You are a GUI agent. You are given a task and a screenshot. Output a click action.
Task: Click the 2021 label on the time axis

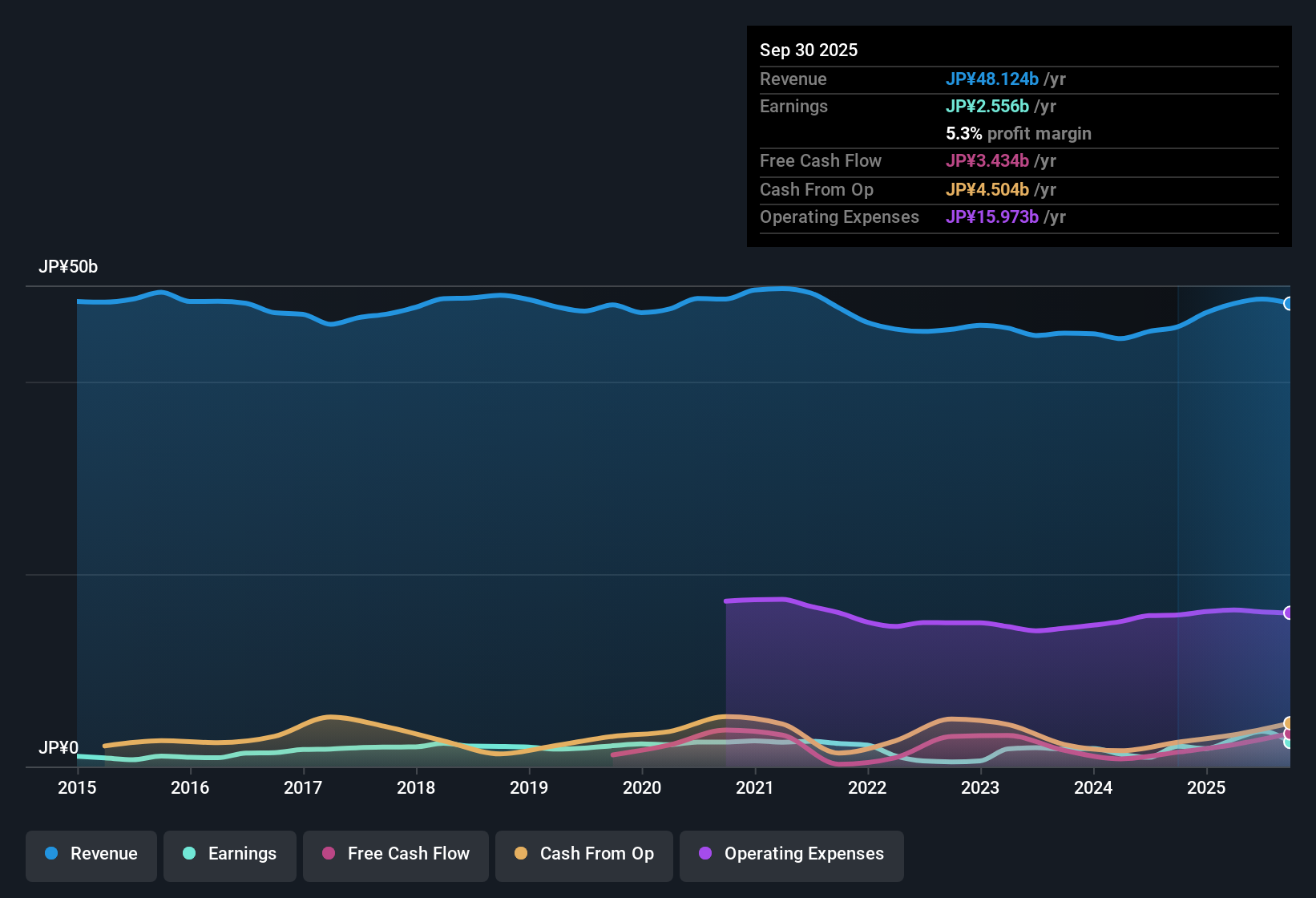point(756,788)
